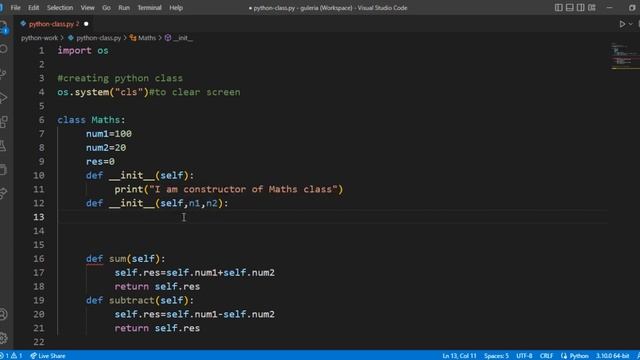
Task: Open the Accounts menu icon
Action: [x=4, y=314]
